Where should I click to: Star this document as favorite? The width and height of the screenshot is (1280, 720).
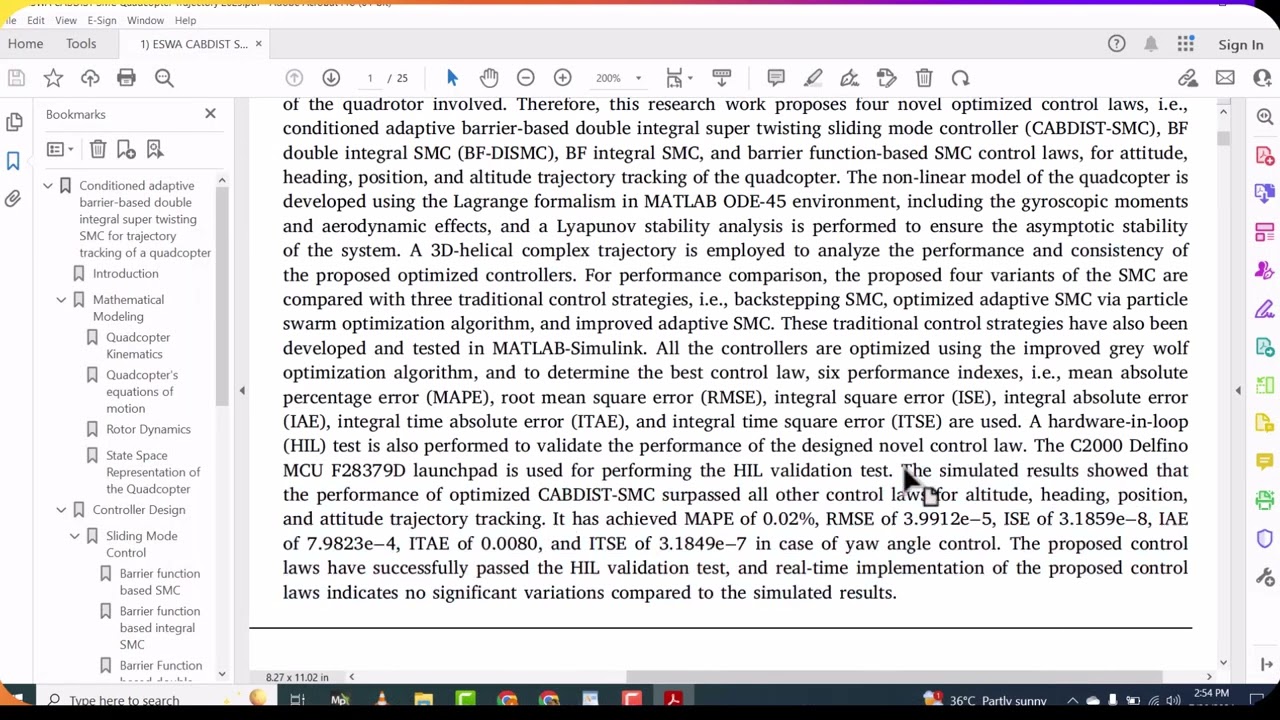(53, 78)
